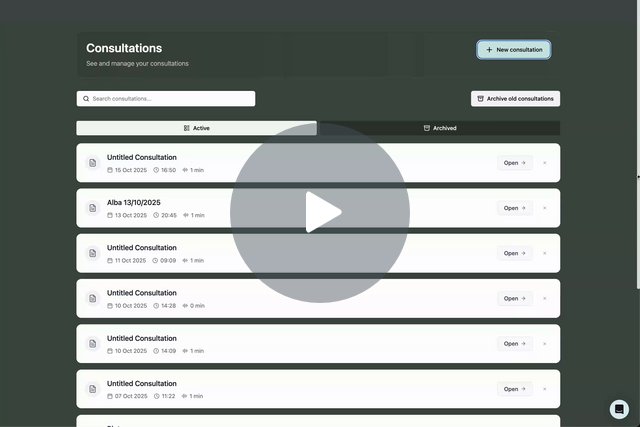This screenshot has width=640, height=427.
Task: Click the '07 Oct 2025' date text
Action: click(131, 396)
